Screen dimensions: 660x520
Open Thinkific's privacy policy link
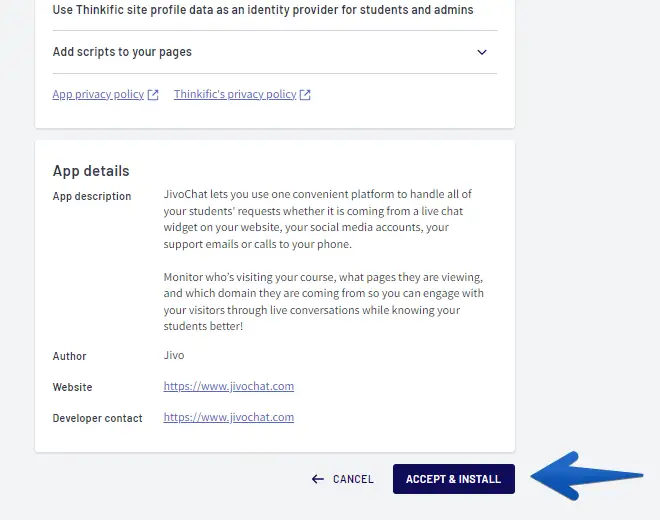pos(235,95)
